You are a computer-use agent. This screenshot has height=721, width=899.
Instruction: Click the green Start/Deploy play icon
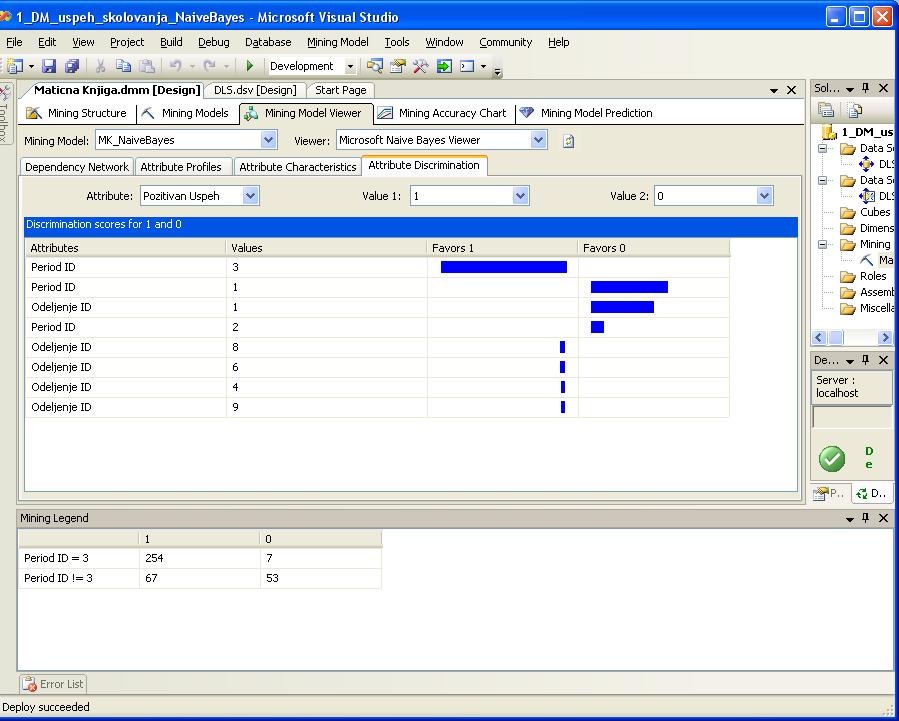click(x=249, y=66)
